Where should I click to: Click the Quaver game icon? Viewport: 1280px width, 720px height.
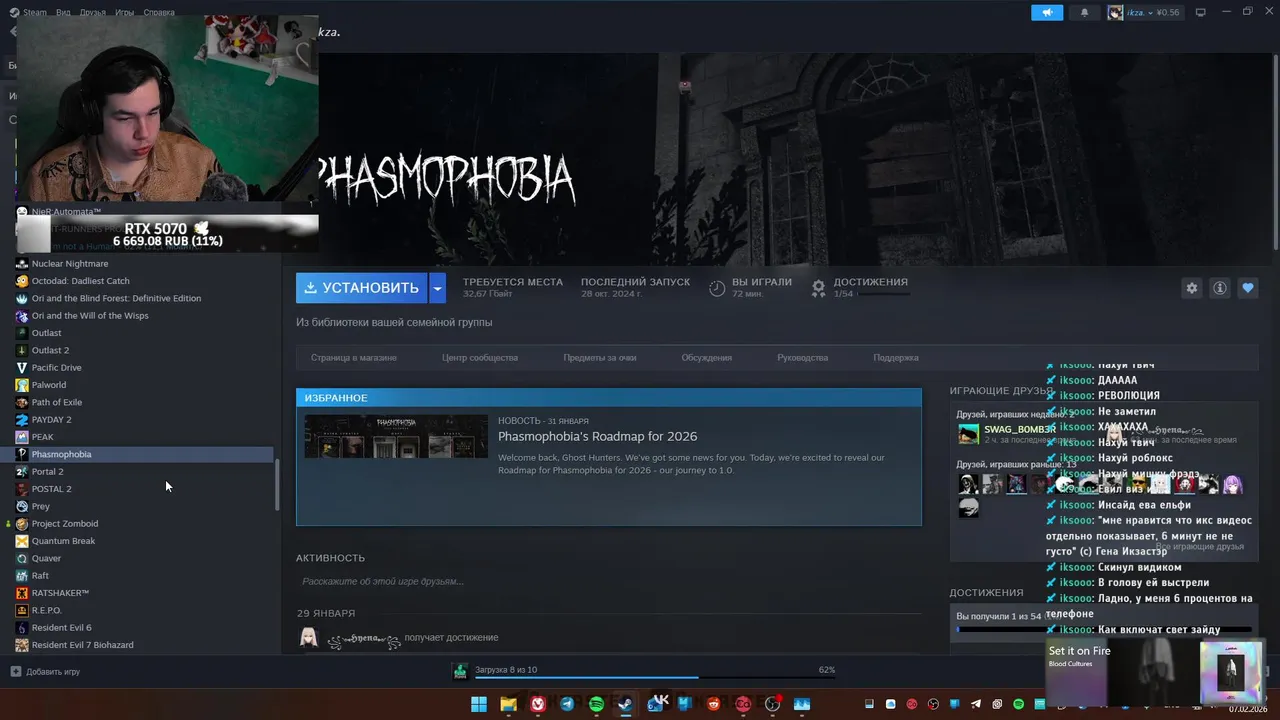click(x=22, y=558)
